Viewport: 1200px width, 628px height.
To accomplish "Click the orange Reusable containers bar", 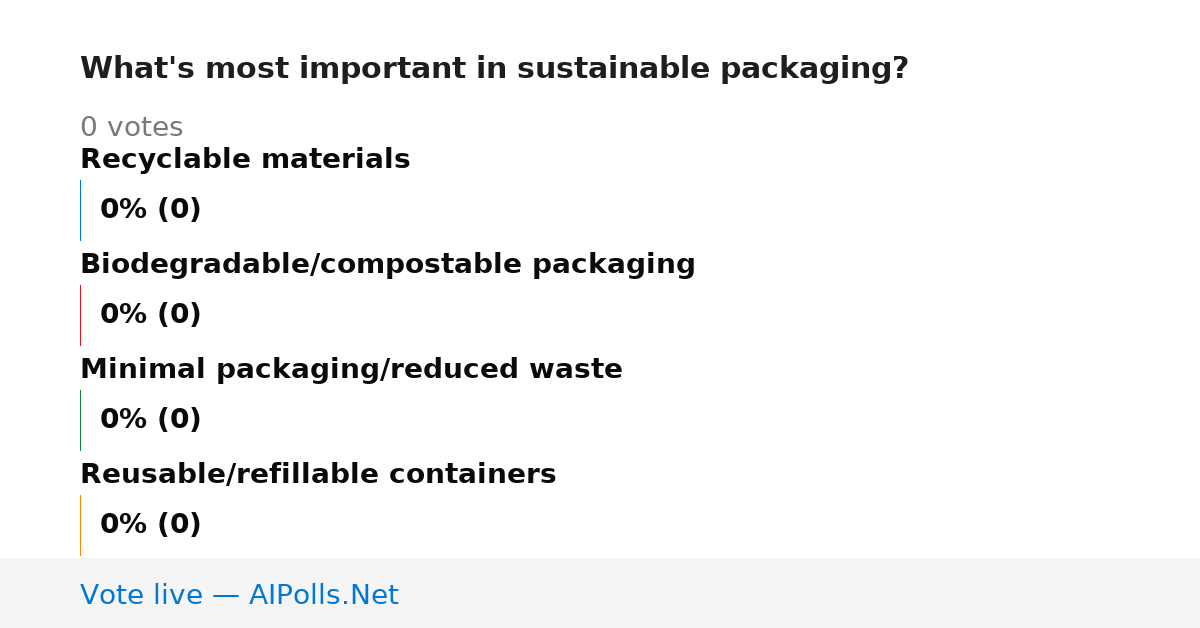I will (x=81, y=525).
